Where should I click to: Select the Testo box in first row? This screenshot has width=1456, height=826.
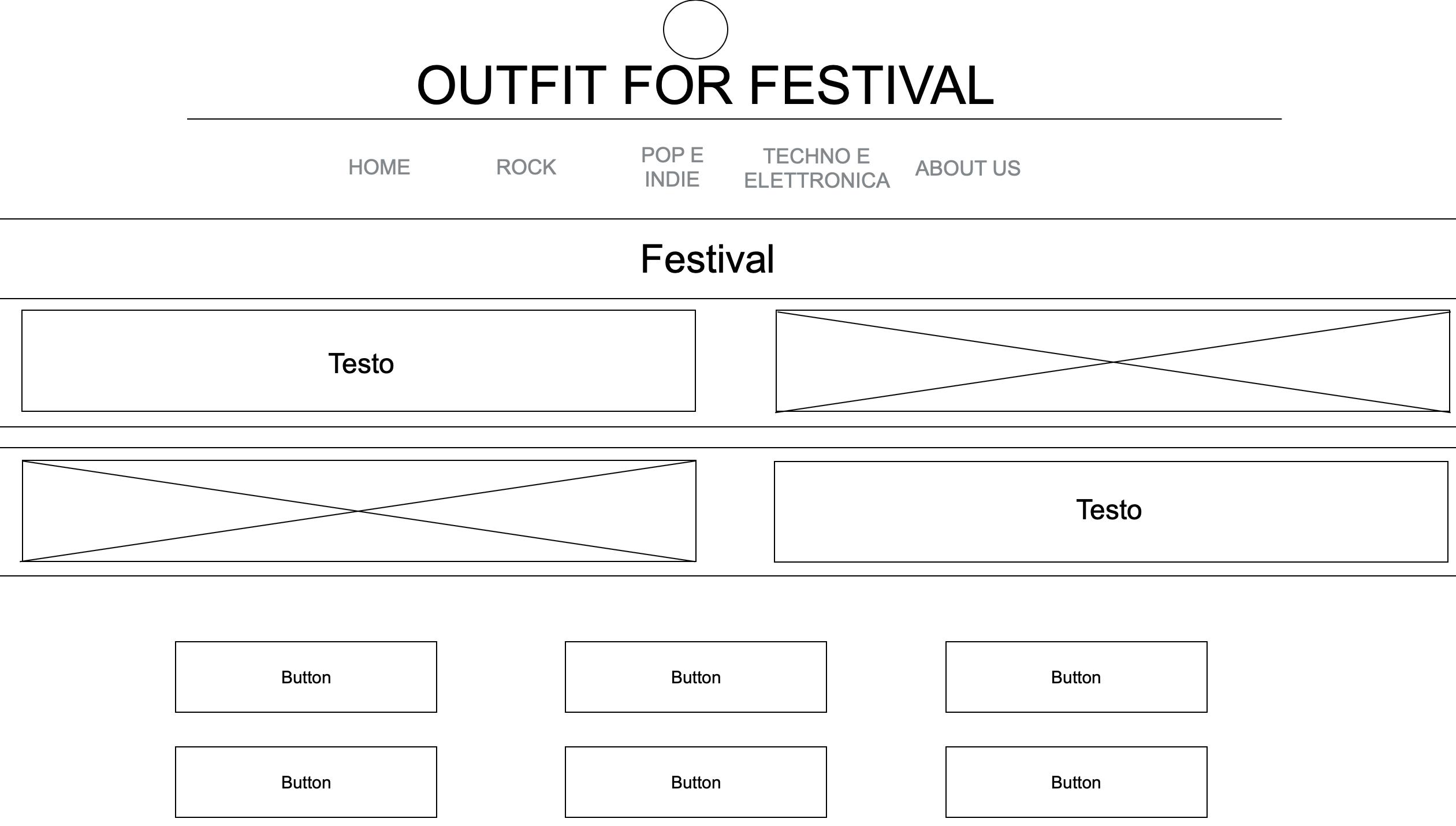pos(359,361)
